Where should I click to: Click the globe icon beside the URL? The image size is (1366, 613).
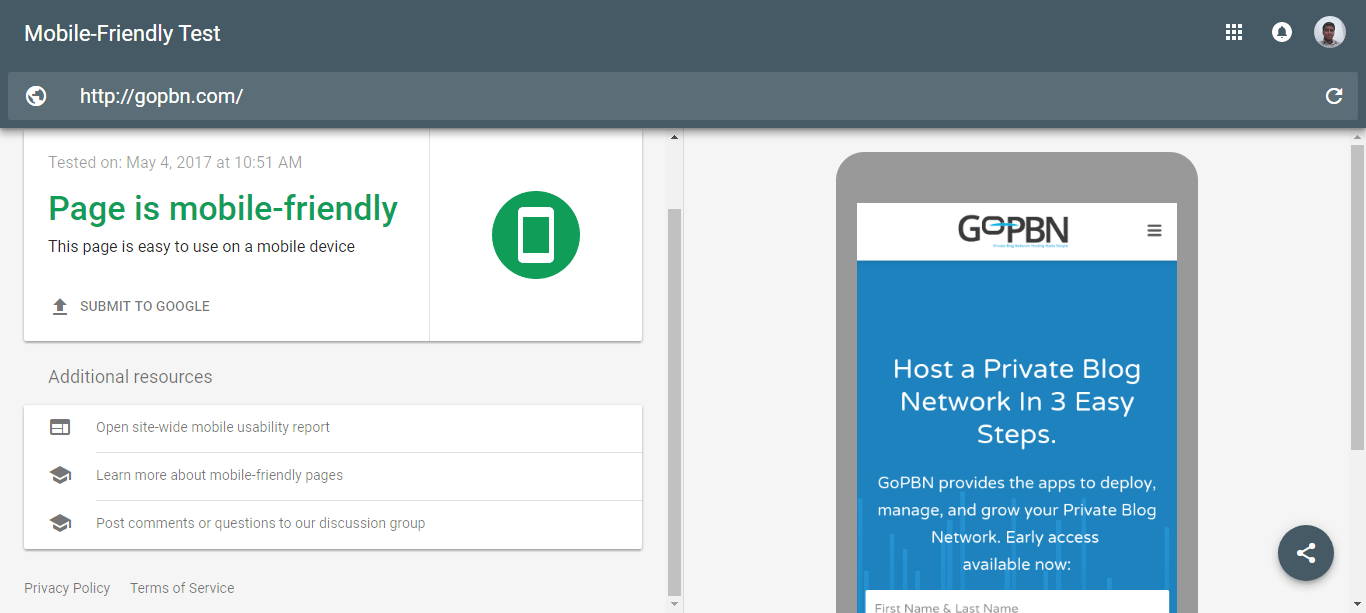36,96
